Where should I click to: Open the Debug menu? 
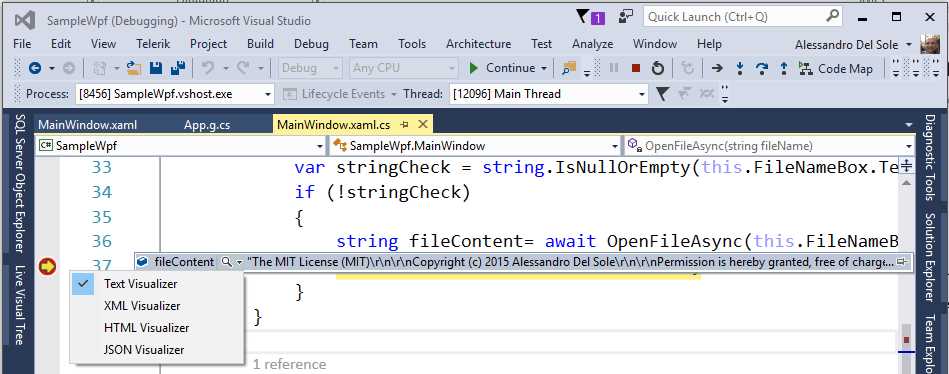(311, 44)
